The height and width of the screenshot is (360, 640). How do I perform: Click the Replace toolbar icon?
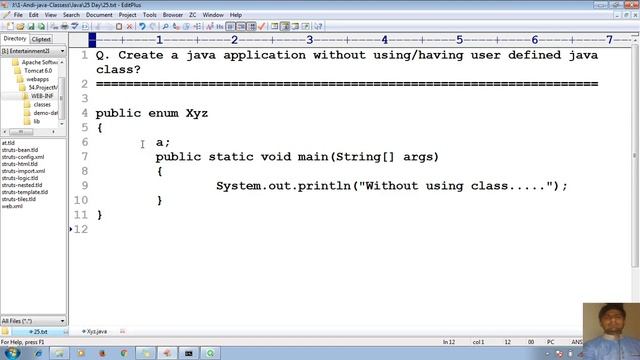pyautogui.click(x=176, y=27)
